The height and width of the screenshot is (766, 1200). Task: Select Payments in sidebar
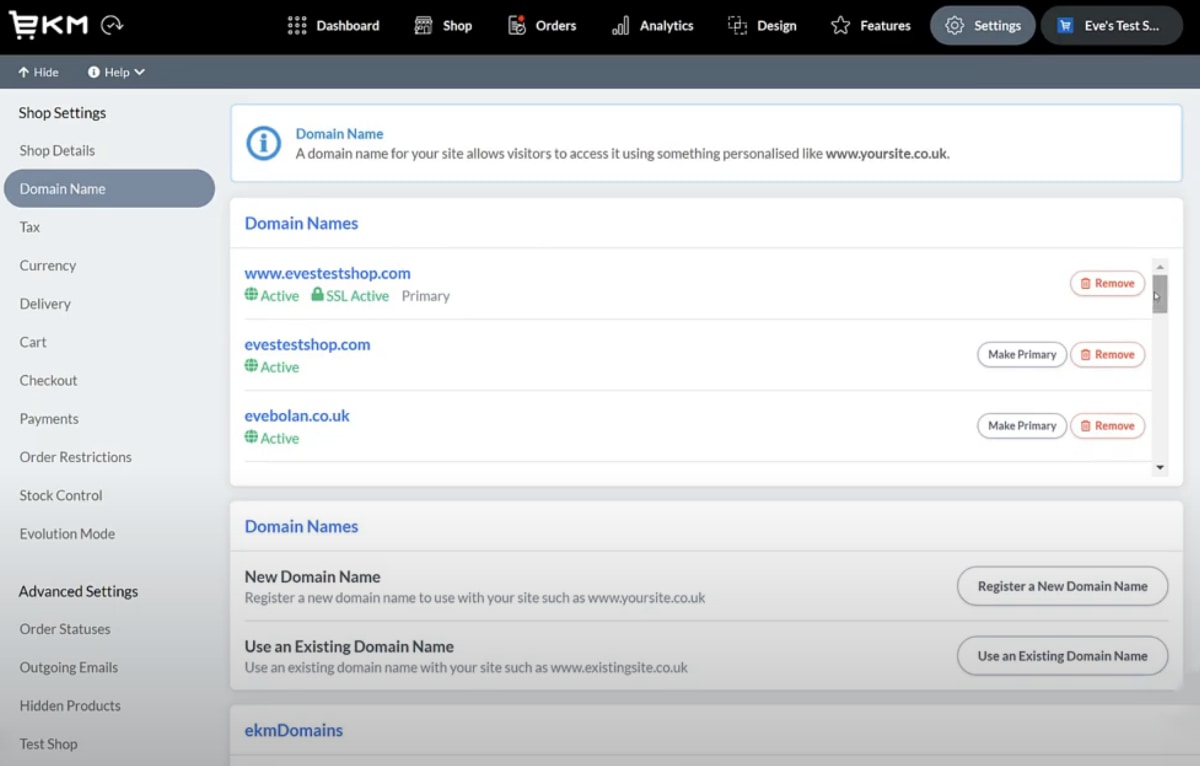49,419
